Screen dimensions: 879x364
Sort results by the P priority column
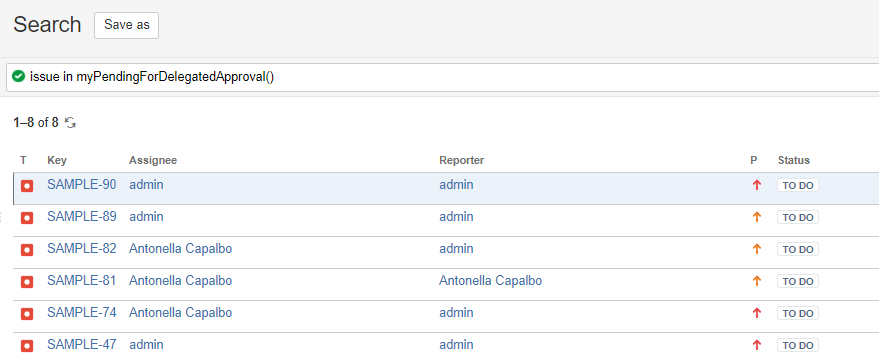coord(753,160)
